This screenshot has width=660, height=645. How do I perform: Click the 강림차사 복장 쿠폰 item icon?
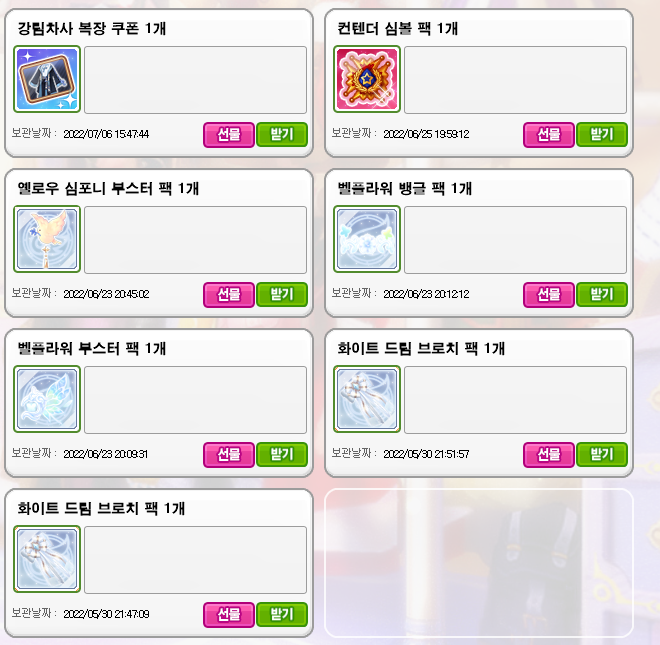[x=47, y=79]
